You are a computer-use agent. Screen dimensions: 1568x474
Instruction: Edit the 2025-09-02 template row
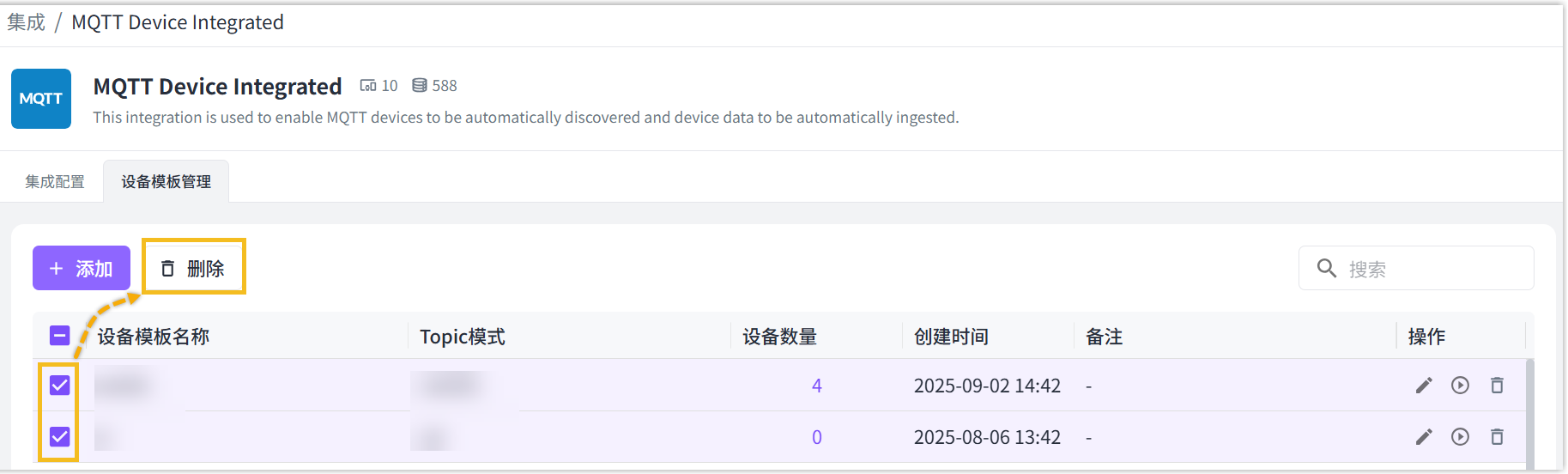pyautogui.click(x=1424, y=386)
